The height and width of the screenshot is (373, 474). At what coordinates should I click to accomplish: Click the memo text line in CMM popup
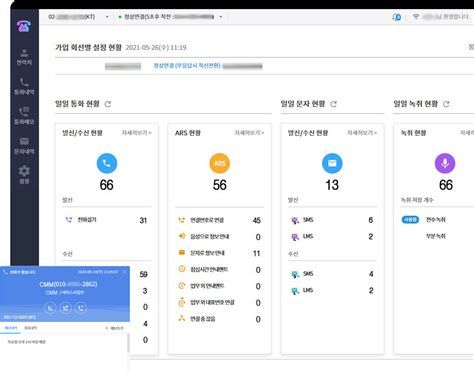coord(26,342)
